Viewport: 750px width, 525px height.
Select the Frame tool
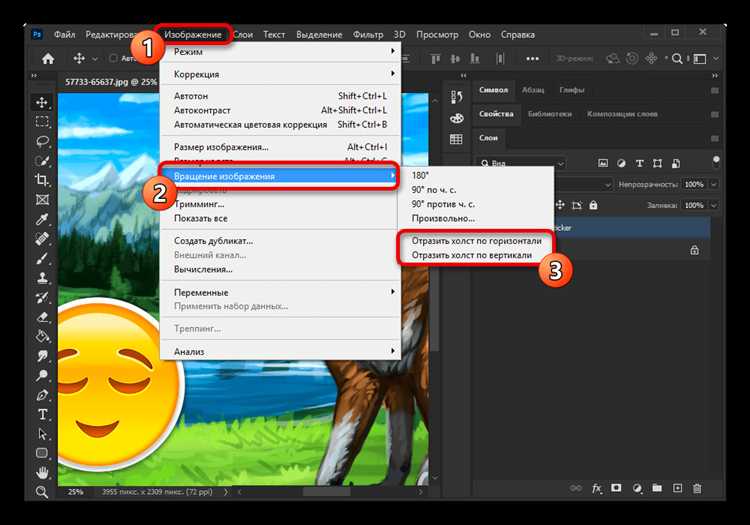(x=42, y=199)
